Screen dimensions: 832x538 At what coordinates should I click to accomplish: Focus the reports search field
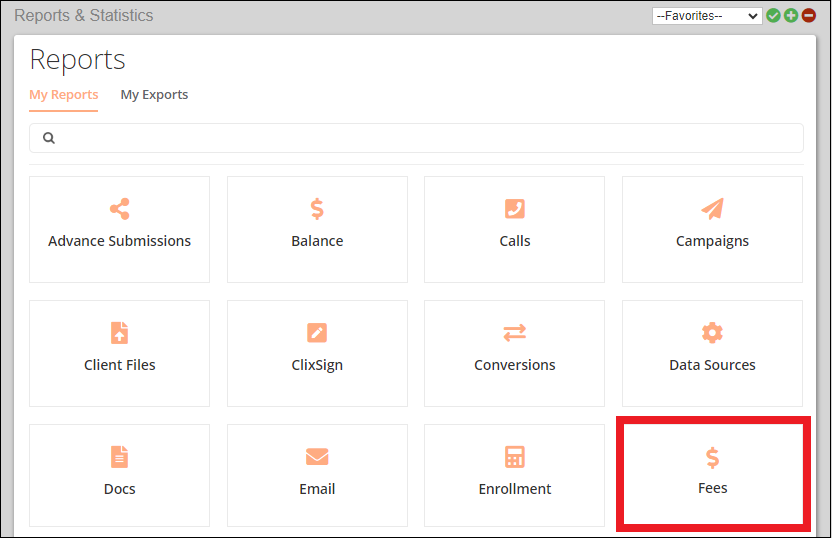pos(416,138)
